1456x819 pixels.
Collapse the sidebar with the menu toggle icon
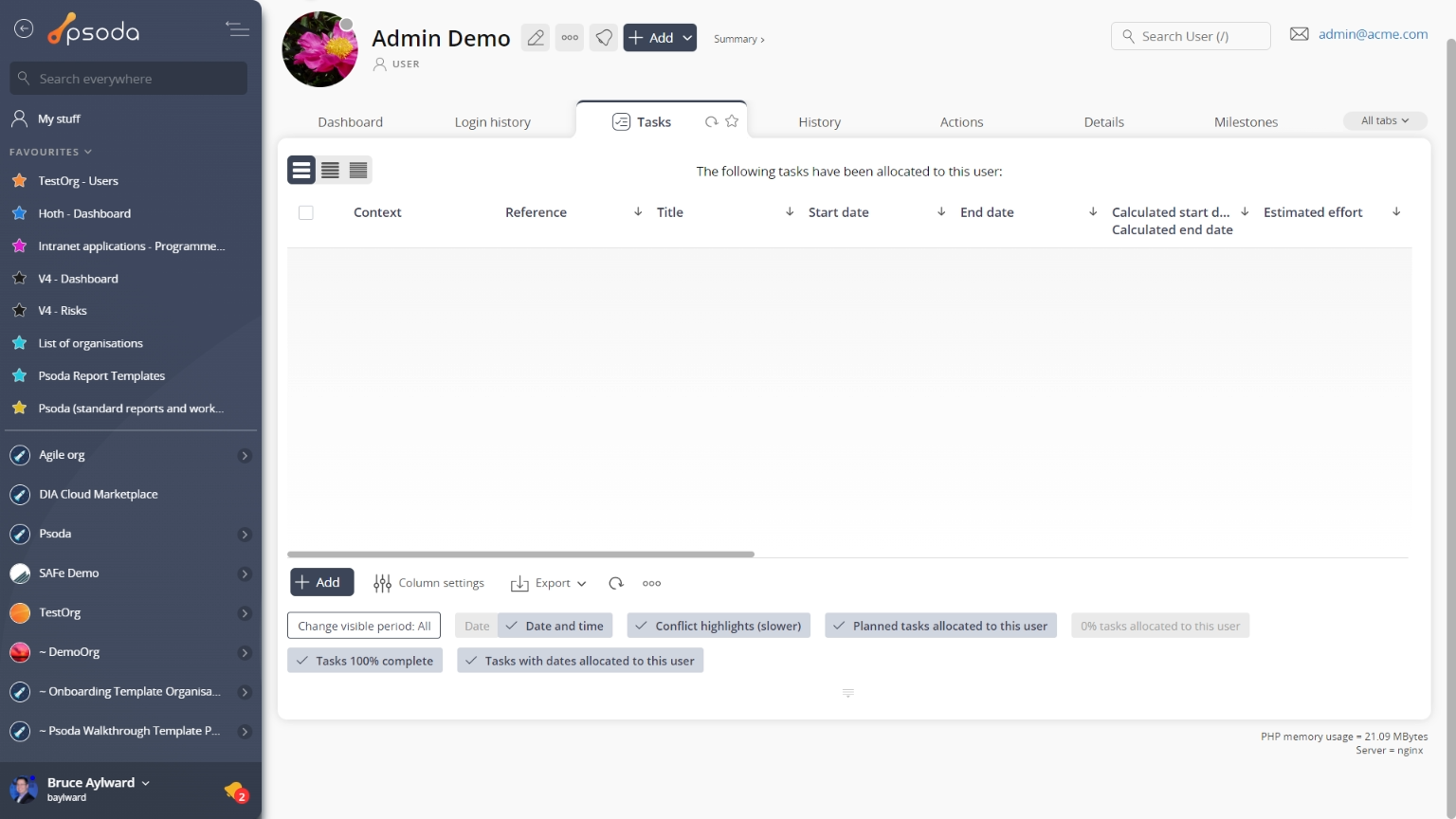238,29
